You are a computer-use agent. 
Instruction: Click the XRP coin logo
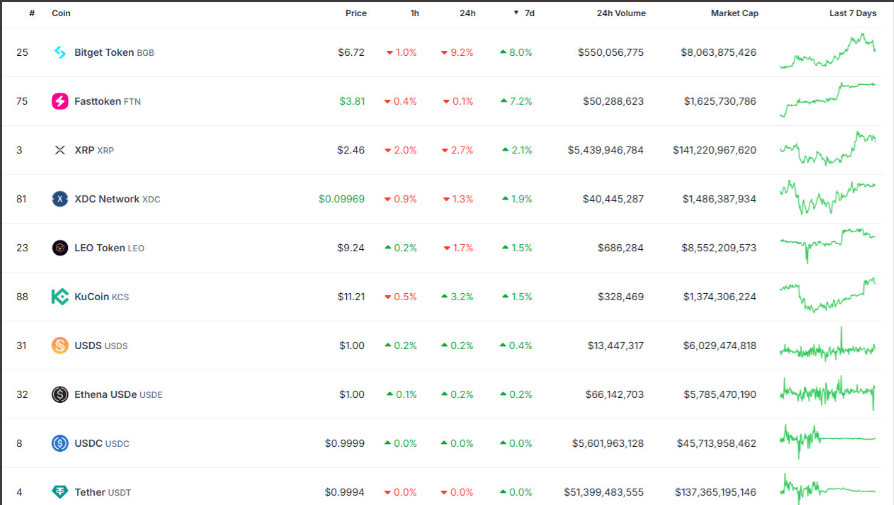(60, 150)
